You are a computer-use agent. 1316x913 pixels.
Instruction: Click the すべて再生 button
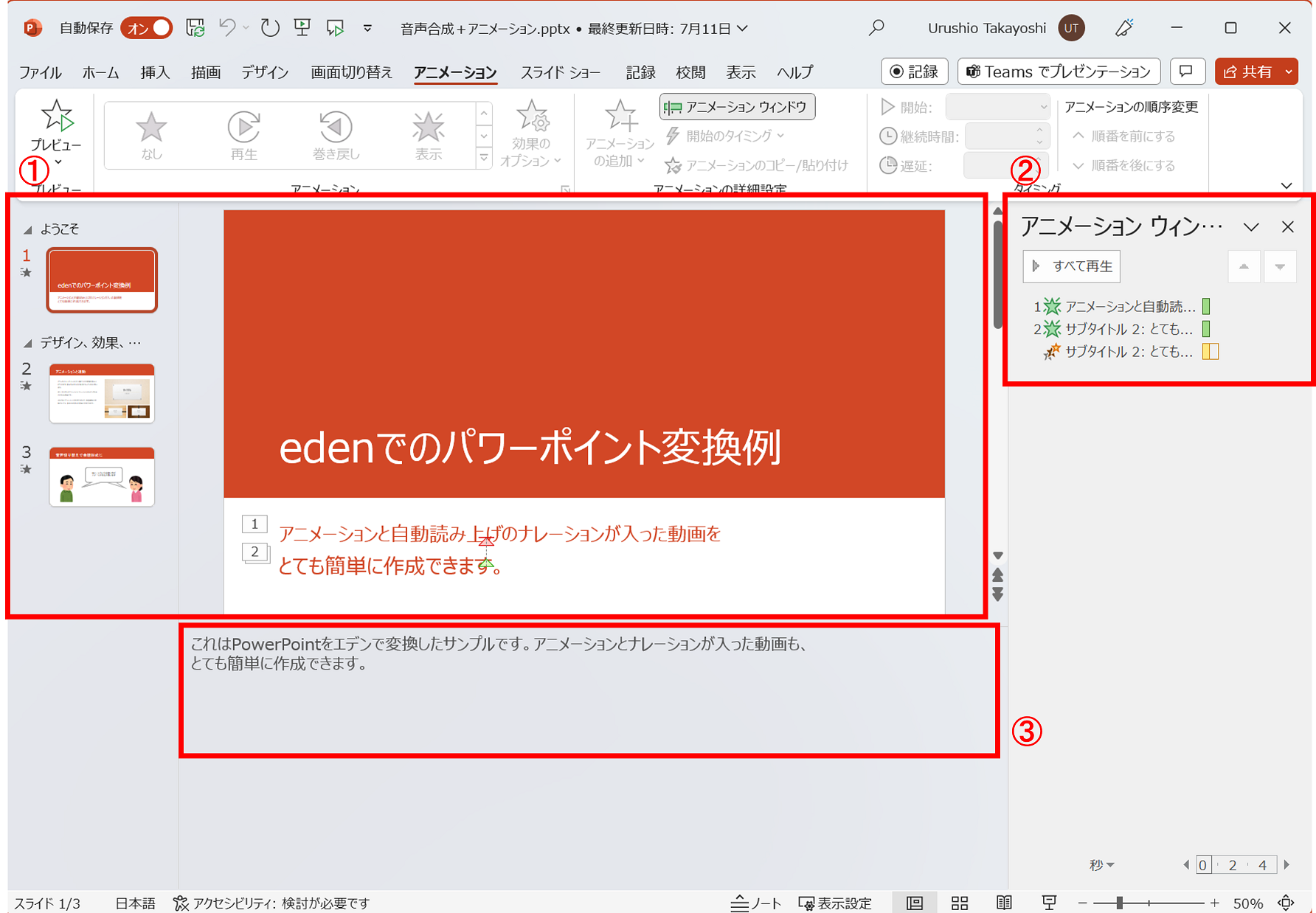click(x=1071, y=266)
